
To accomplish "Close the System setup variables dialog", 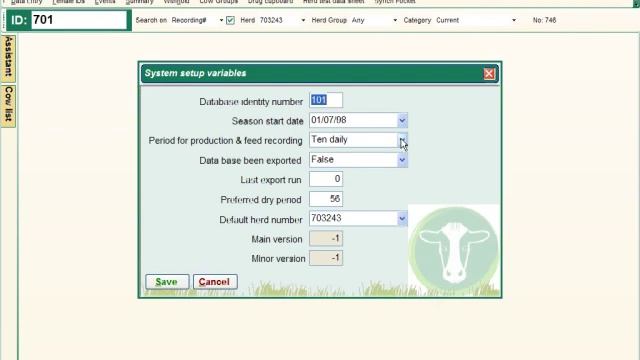I will coord(489,73).
